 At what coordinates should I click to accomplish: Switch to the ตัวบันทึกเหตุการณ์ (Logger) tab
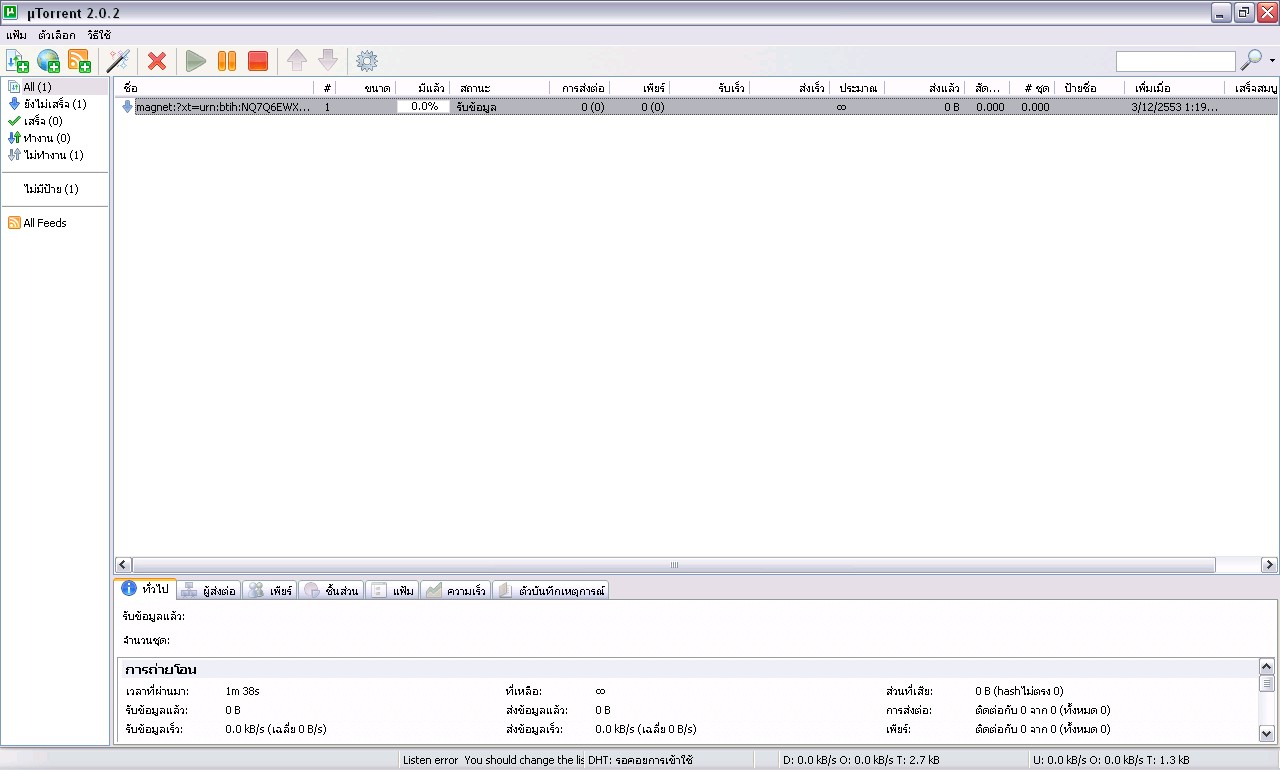pos(551,591)
